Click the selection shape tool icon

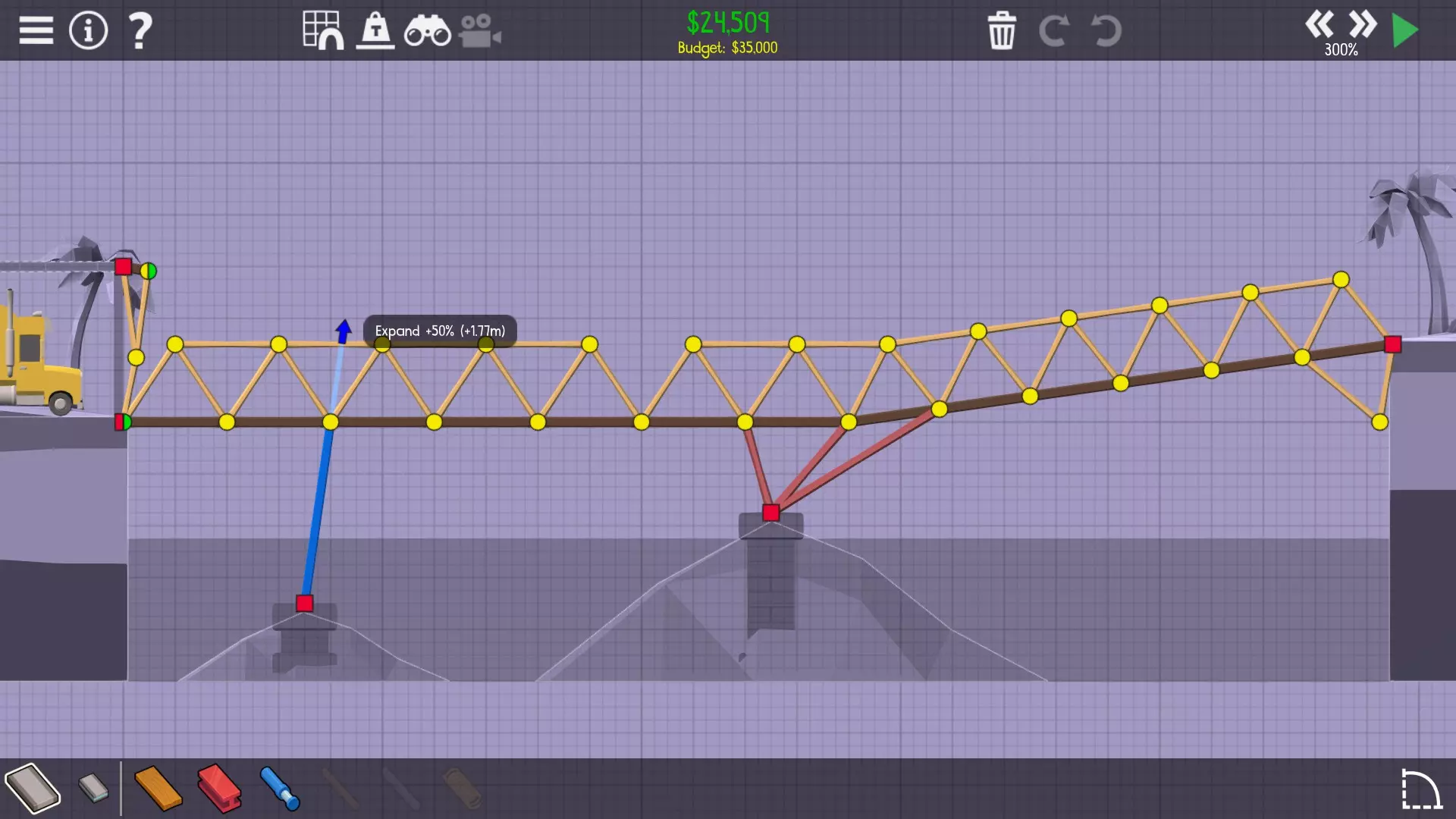click(1420, 789)
